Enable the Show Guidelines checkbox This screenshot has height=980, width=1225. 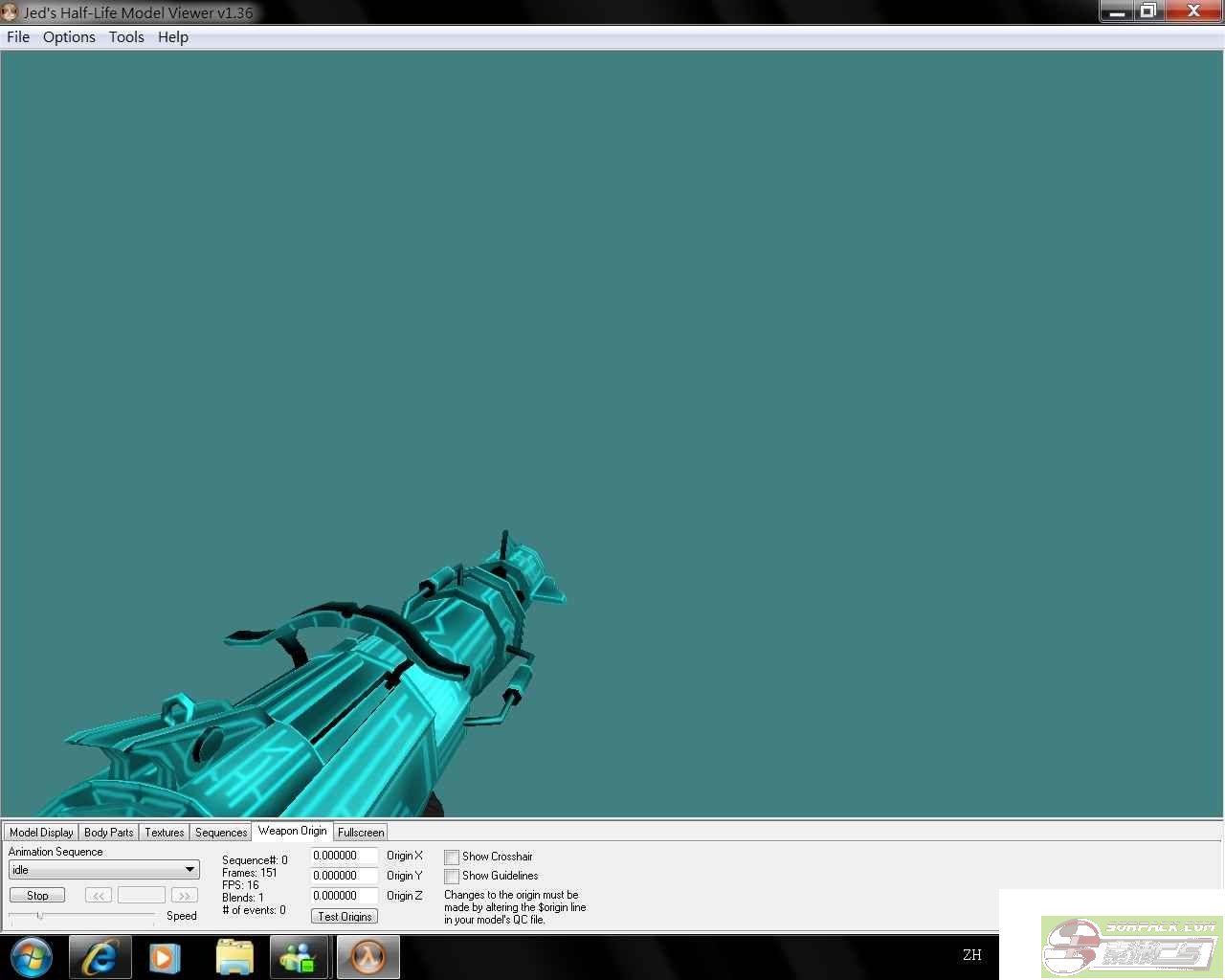point(452,877)
